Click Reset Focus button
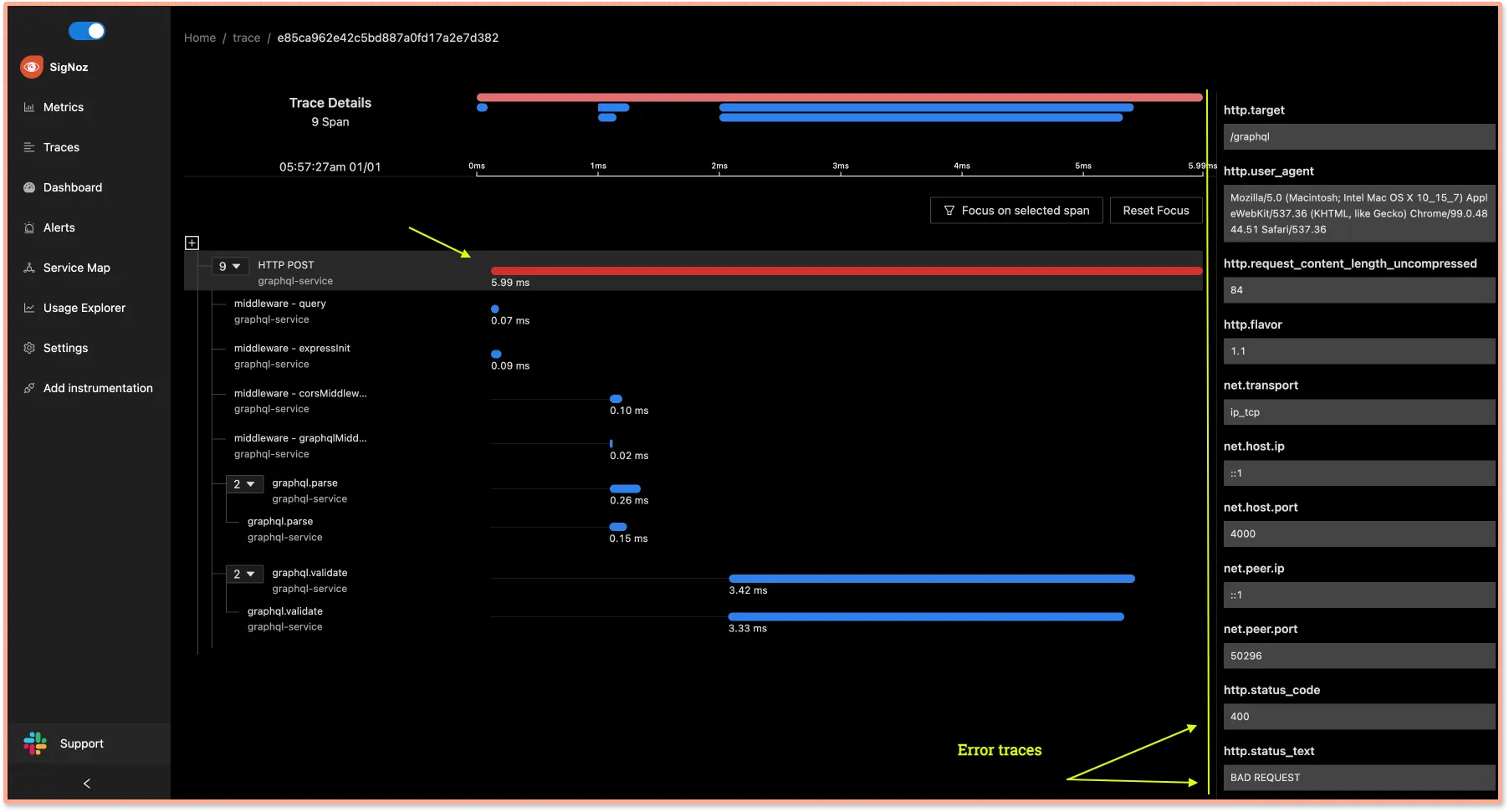Viewport: 1509px width, 812px height. point(1156,211)
